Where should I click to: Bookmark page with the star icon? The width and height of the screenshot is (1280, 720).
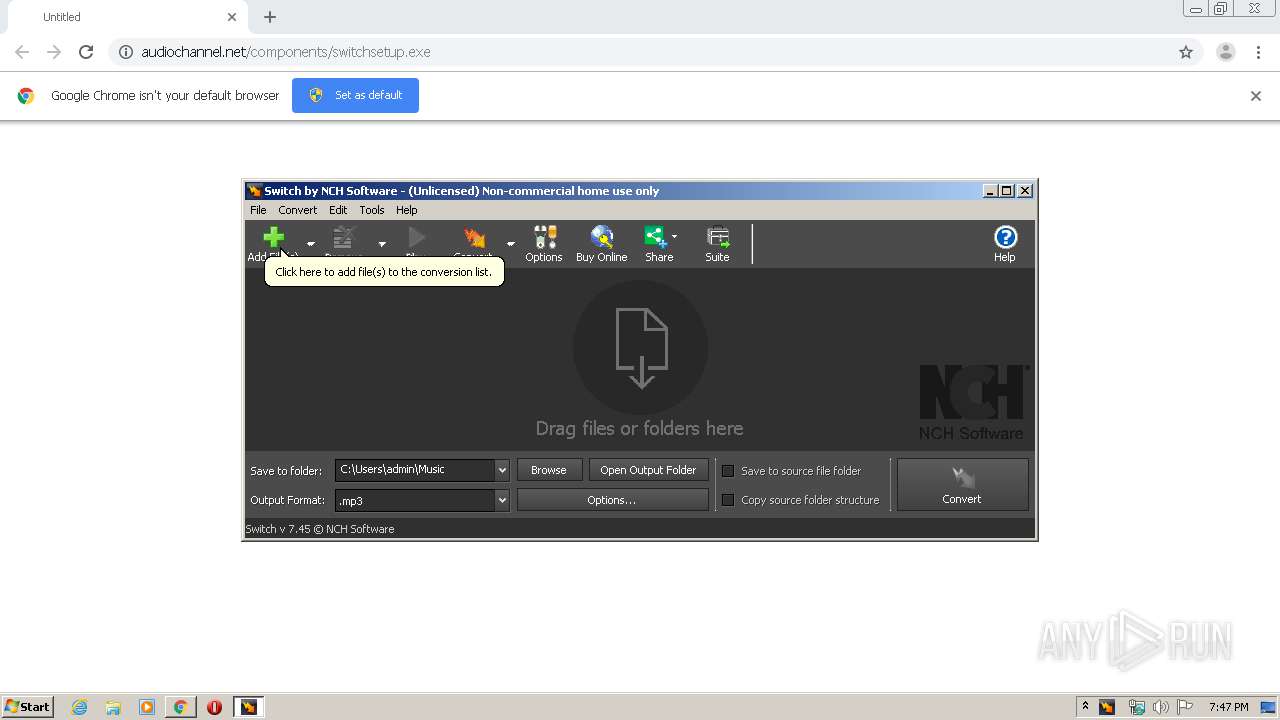1186,52
